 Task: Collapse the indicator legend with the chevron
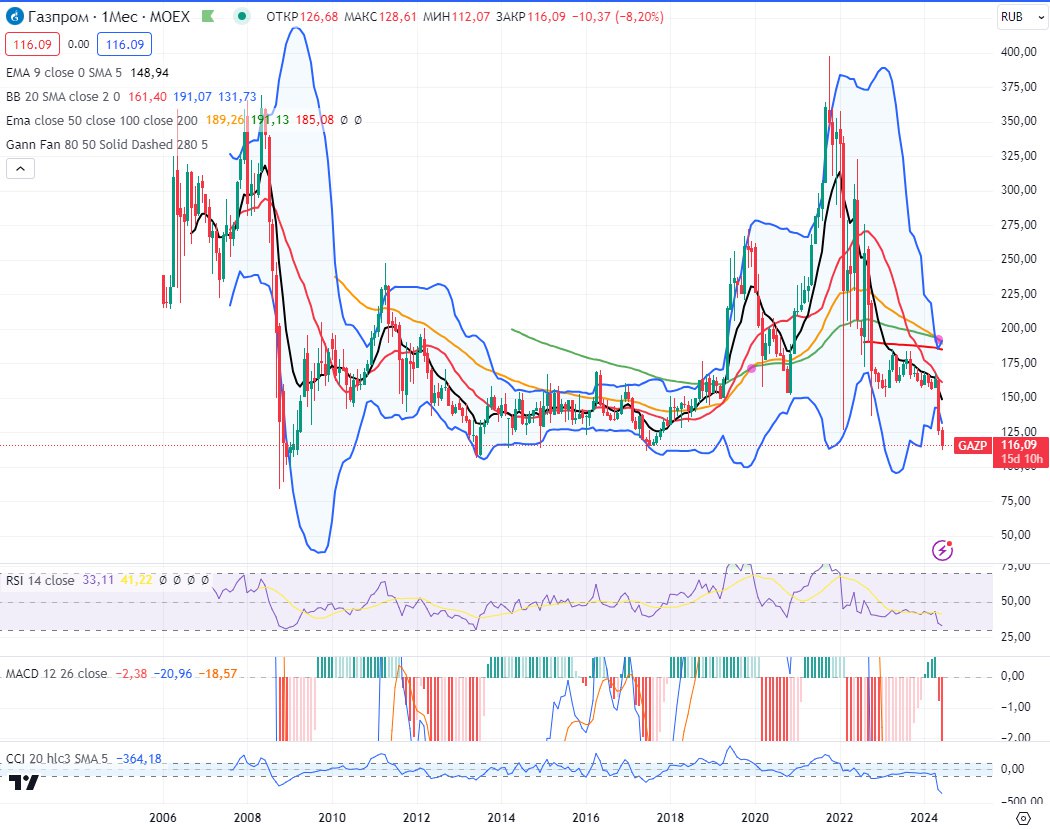(x=20, y=169)
